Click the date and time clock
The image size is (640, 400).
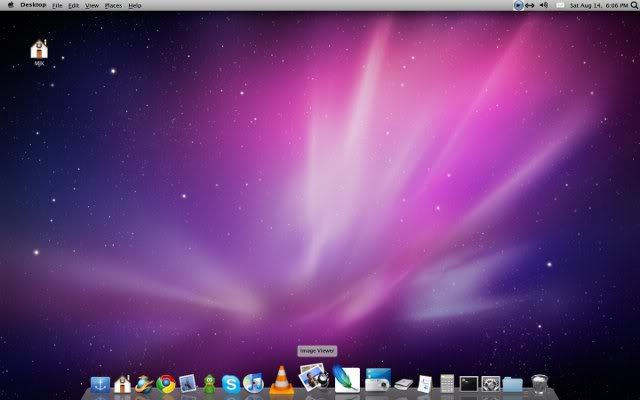[x=592, y=6]
